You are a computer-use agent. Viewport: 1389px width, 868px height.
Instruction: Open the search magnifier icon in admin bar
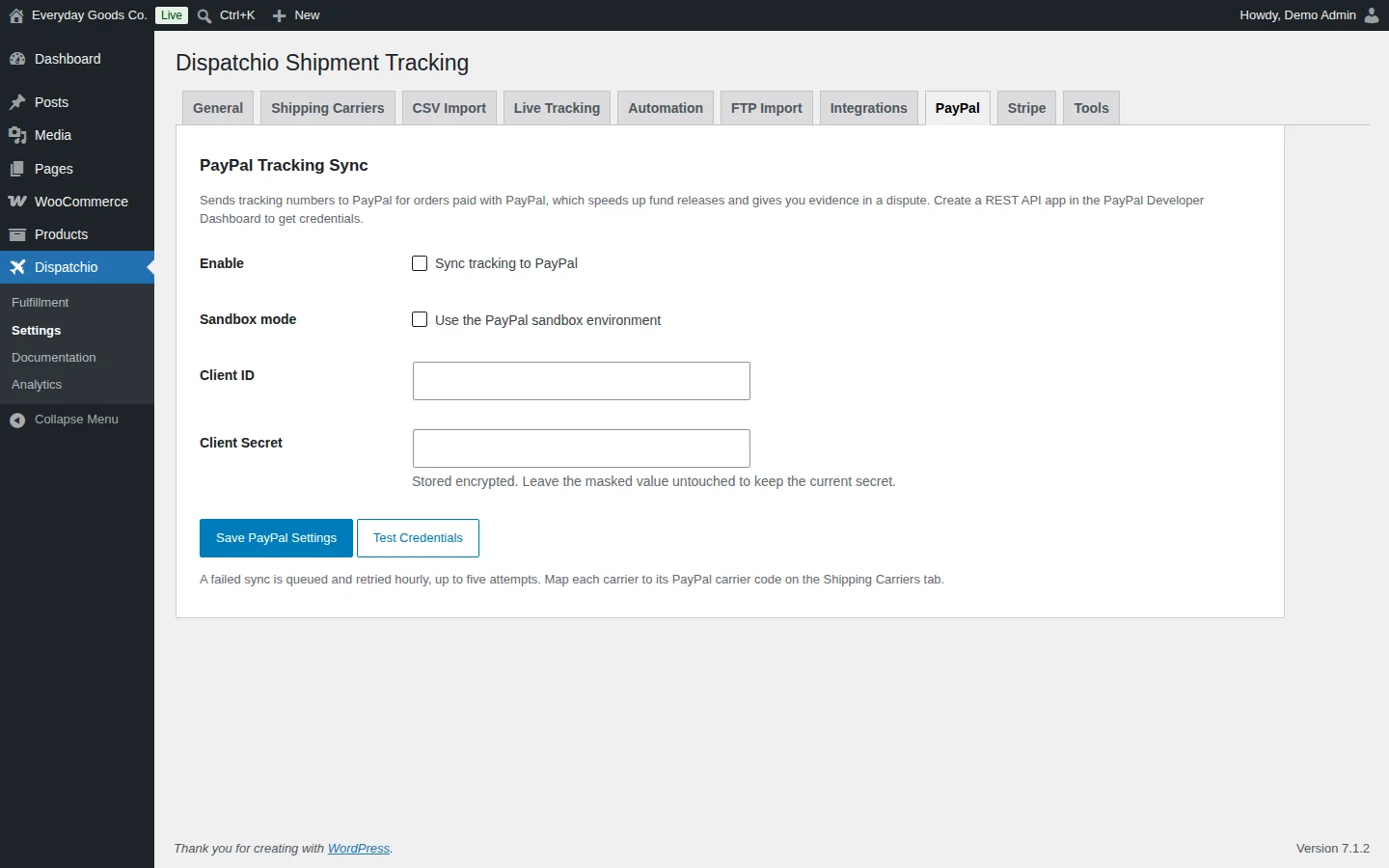(x=204, y=15)
